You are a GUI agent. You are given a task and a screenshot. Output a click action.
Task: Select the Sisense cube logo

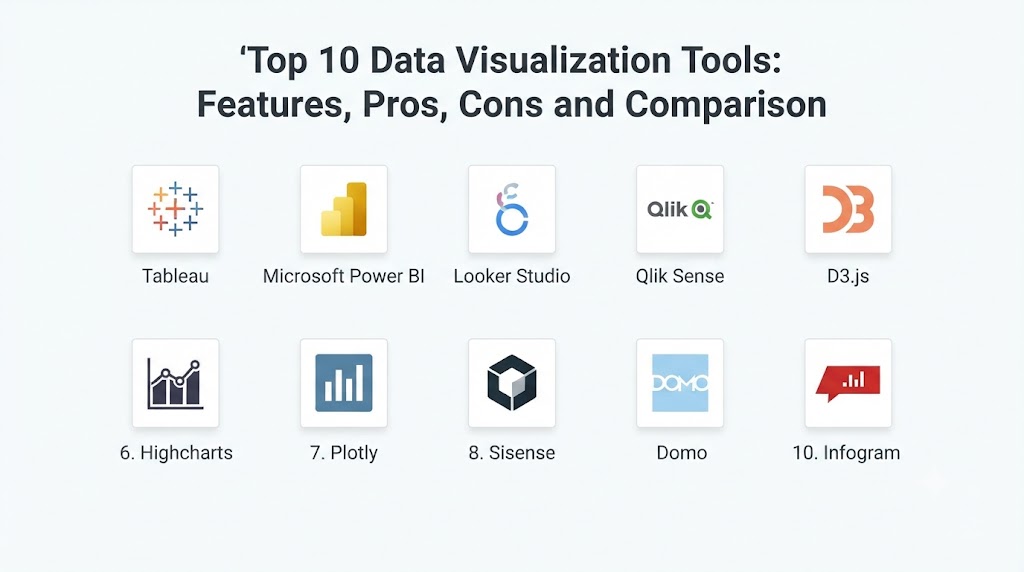point(512,383)
